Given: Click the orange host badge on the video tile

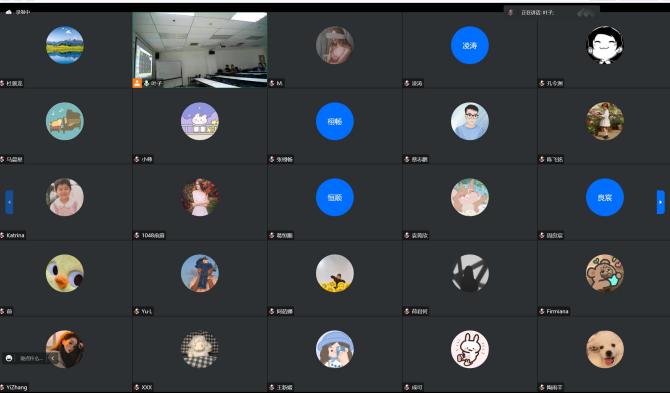Looking at the screenshot, I should (137, 83).
